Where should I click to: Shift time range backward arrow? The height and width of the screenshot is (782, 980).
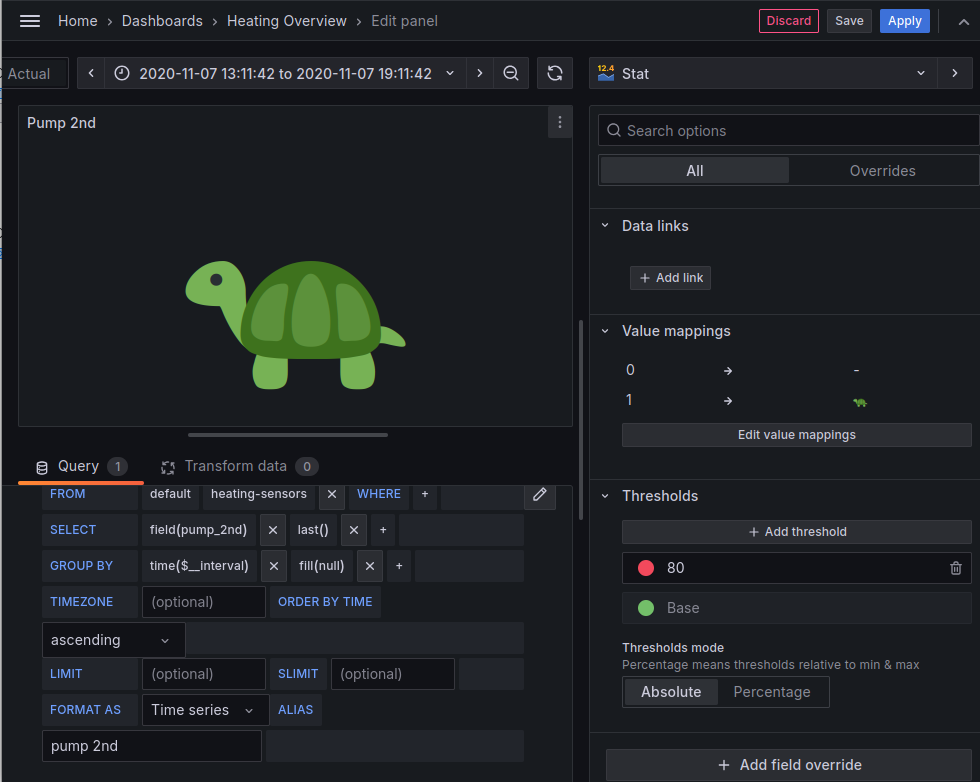(x=91, y=73)
